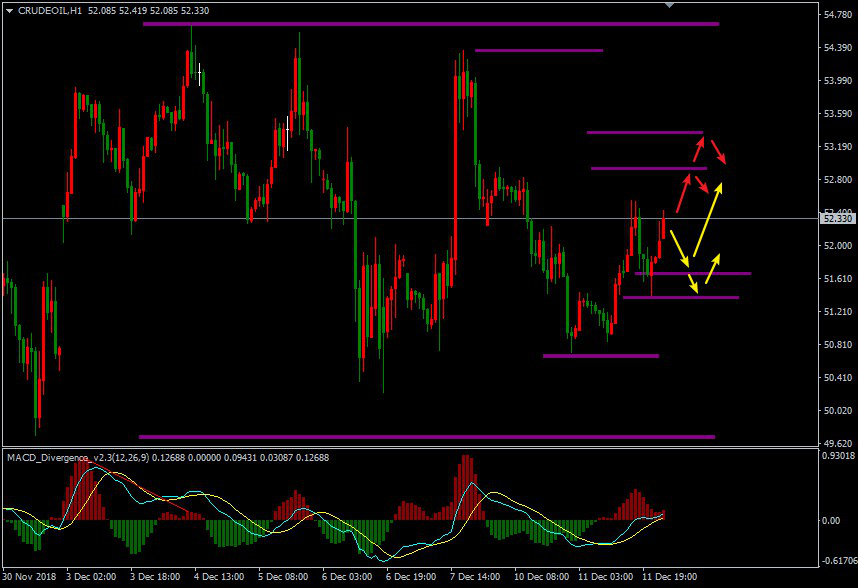Click the chart shift triangle at top edge

pos(670,5)
